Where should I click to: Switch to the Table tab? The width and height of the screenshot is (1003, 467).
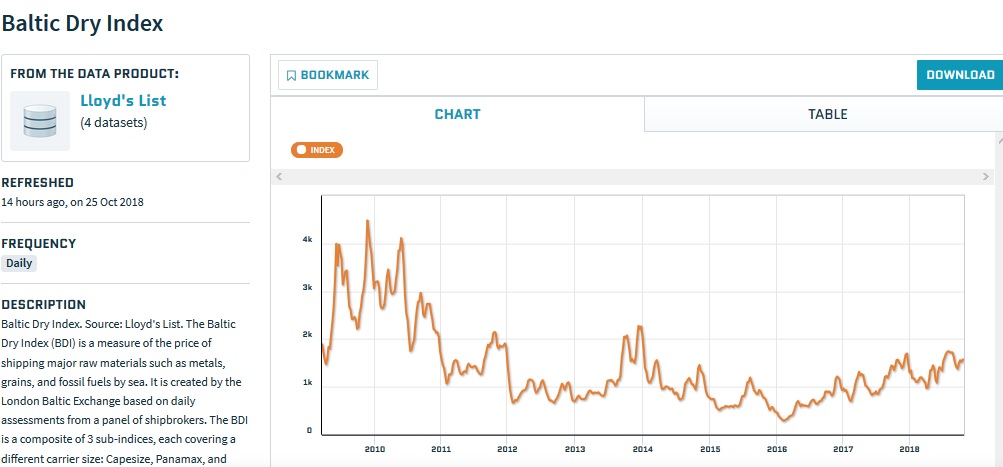pos(827,114)
